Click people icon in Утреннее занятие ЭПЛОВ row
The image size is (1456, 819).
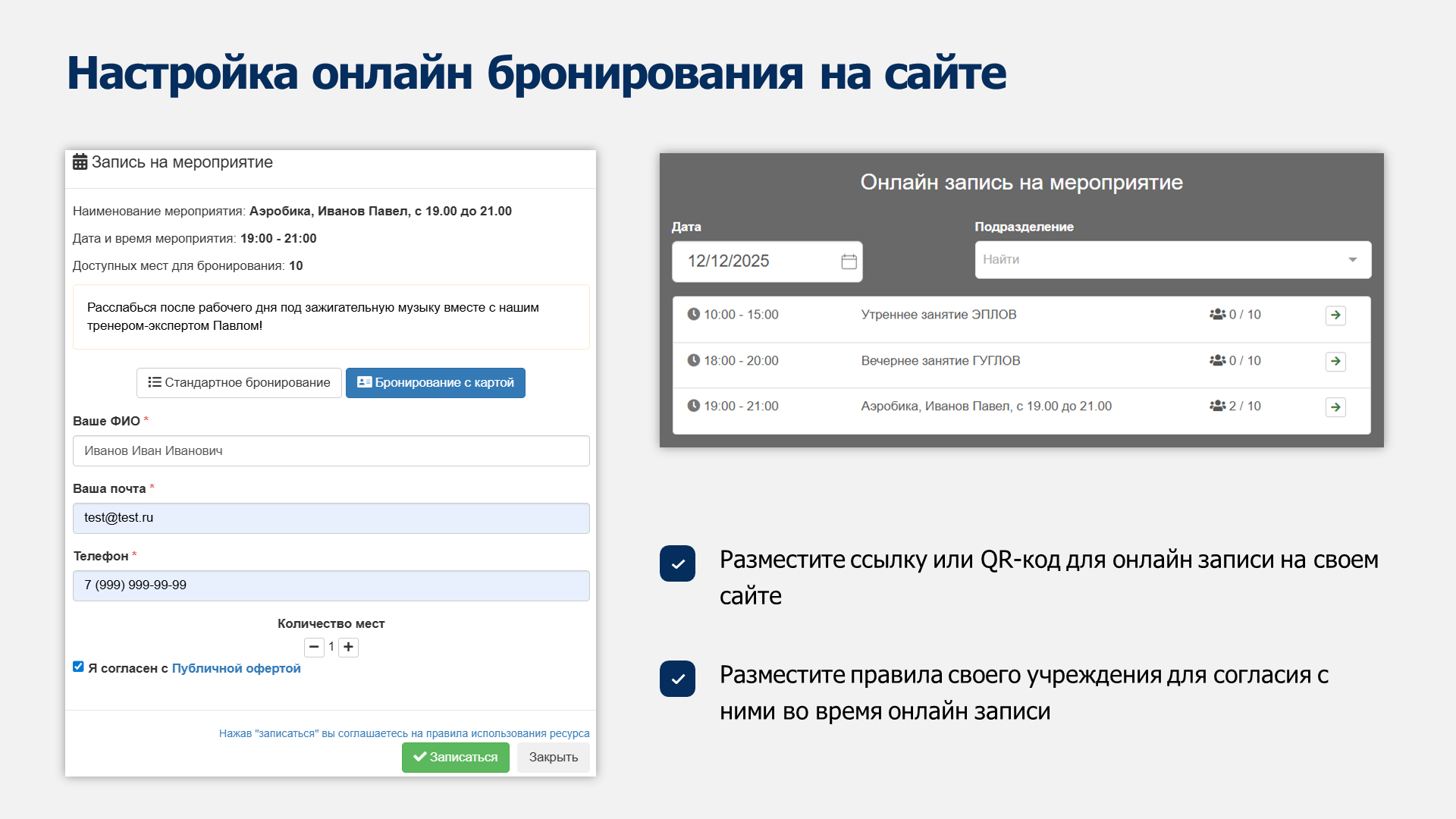click(x=1217, y=314)
